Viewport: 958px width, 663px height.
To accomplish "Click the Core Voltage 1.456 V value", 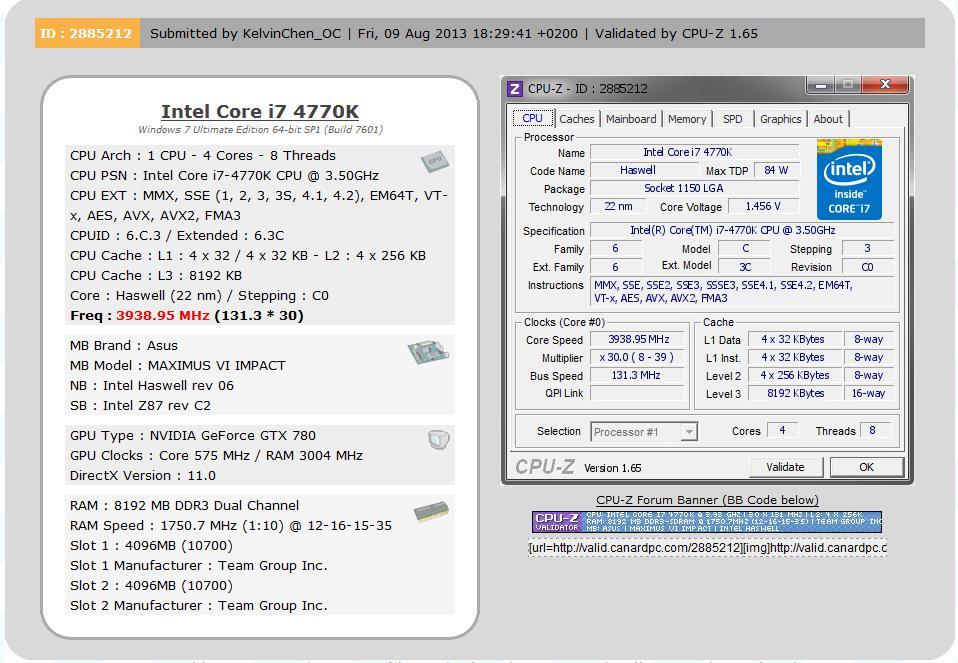I will click(x=763, y=207).
